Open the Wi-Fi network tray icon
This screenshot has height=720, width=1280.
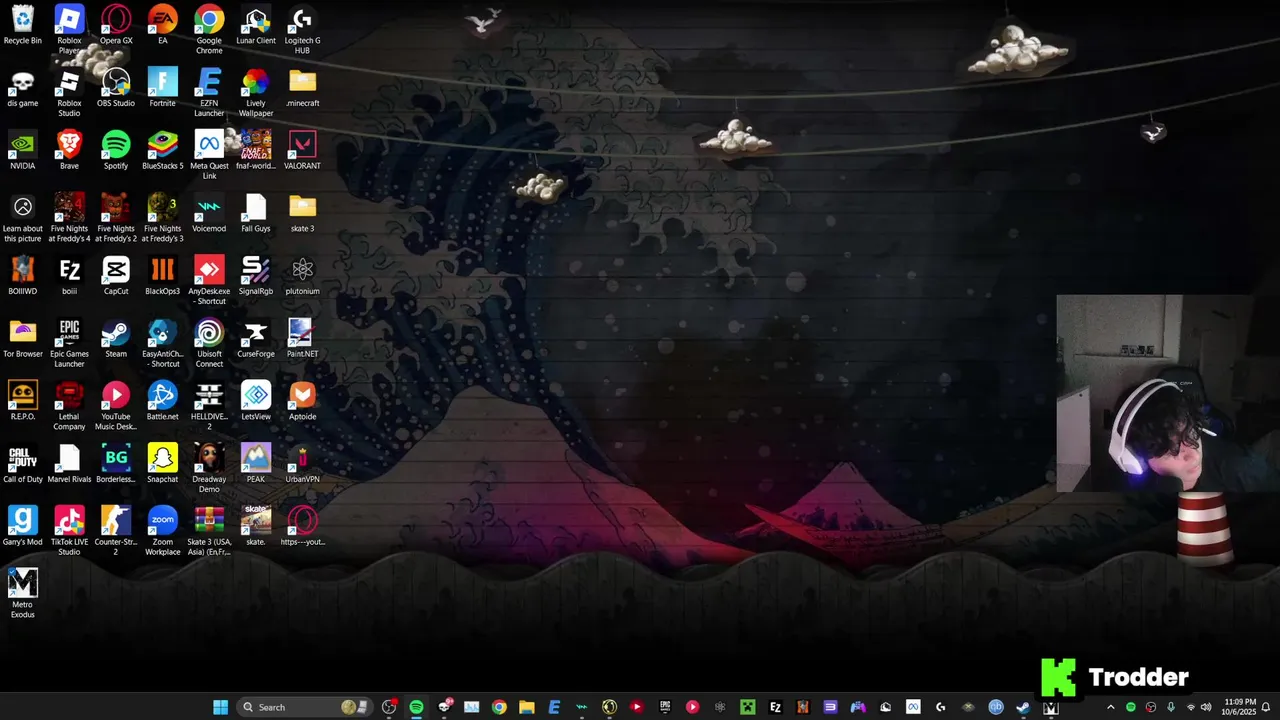1190,707
